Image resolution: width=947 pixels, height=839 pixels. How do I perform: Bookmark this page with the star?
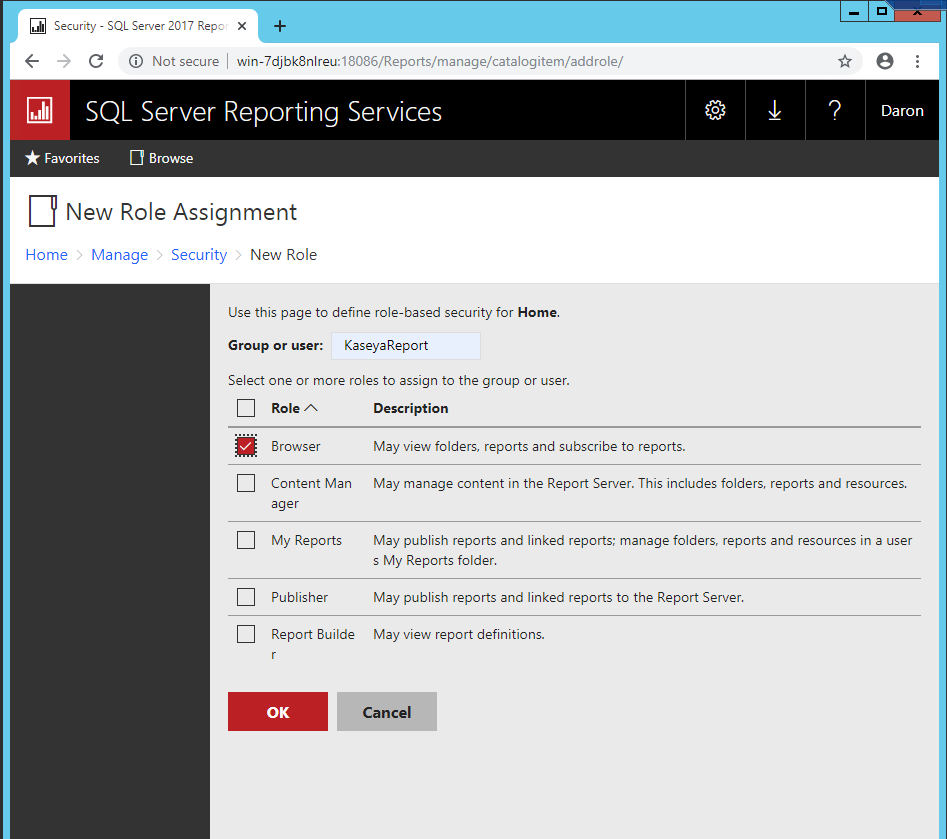[x=845, y=61]
